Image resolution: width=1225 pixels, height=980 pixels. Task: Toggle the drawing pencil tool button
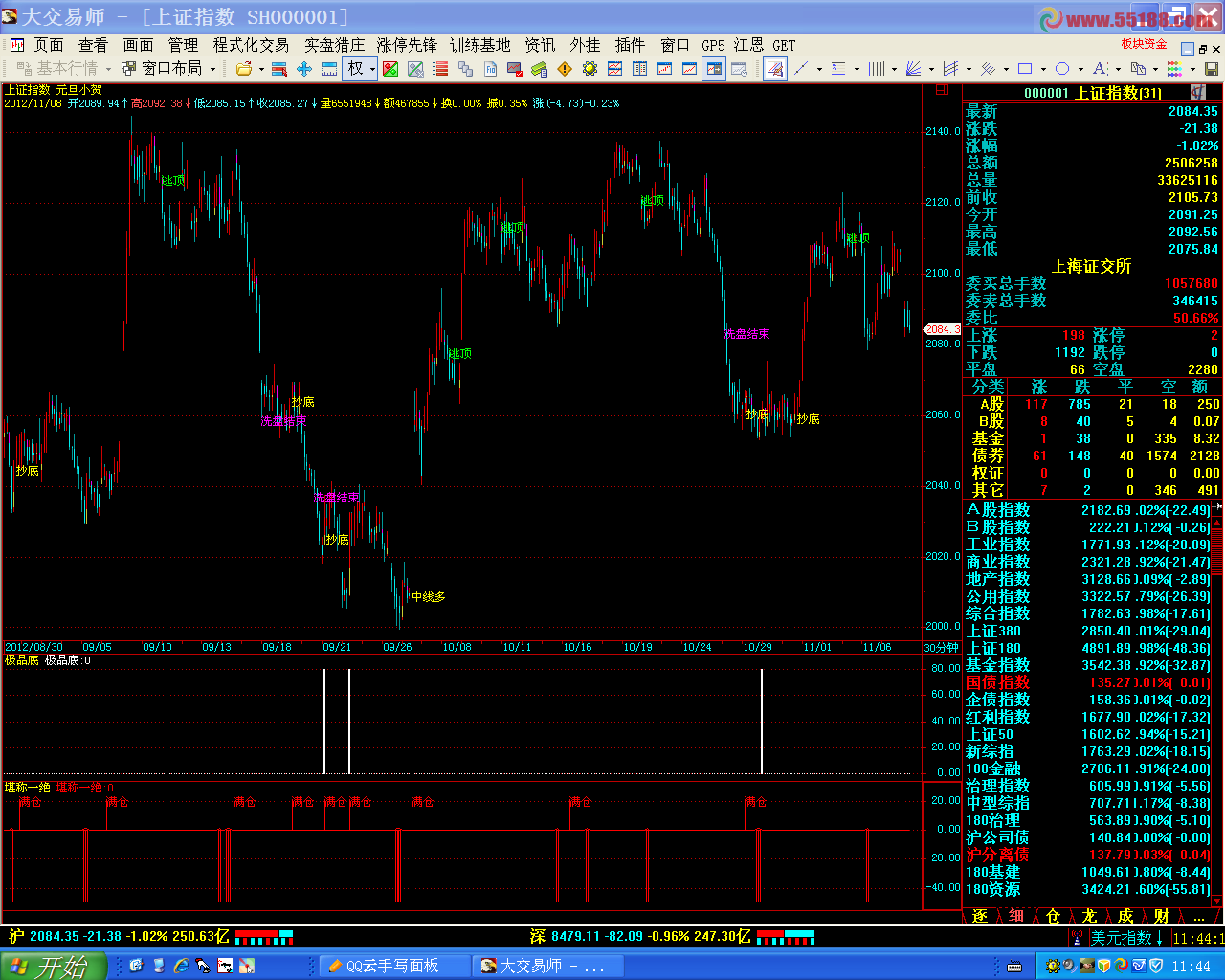click(775, 69)
